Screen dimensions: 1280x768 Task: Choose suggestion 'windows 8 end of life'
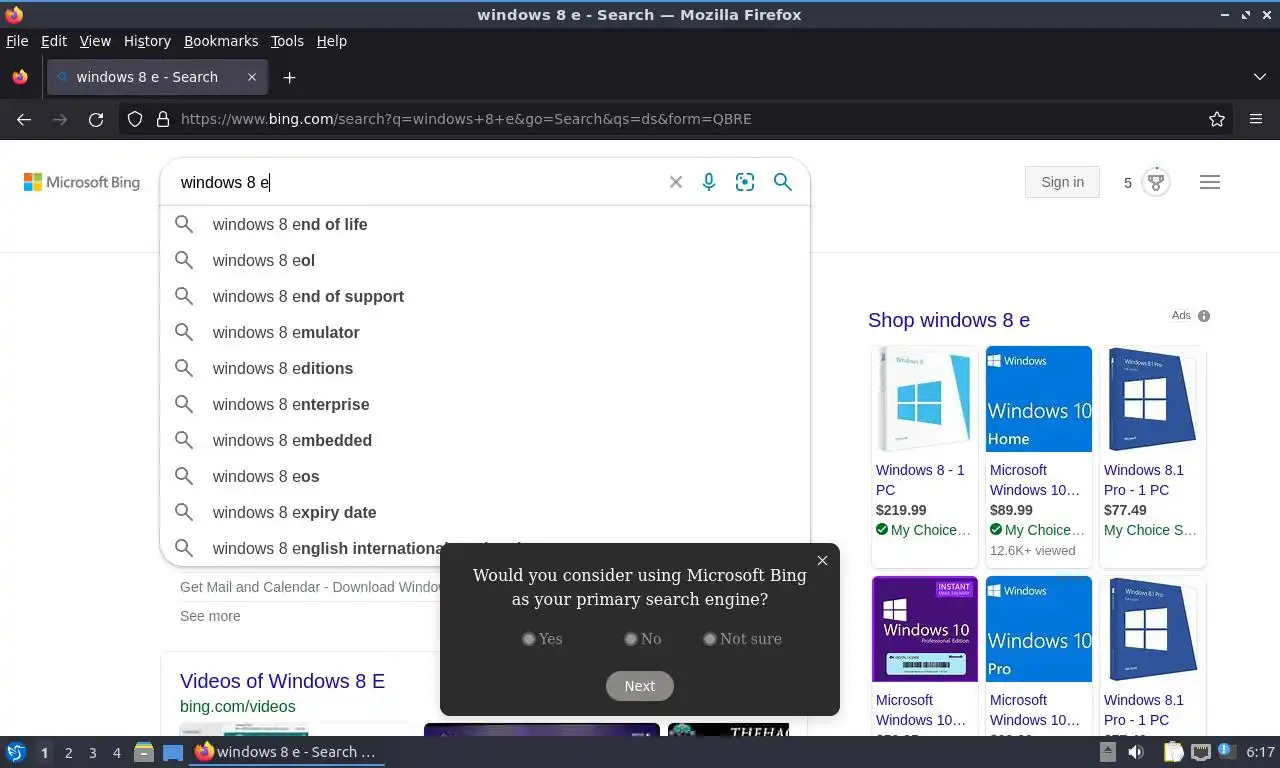pos(485,224)
